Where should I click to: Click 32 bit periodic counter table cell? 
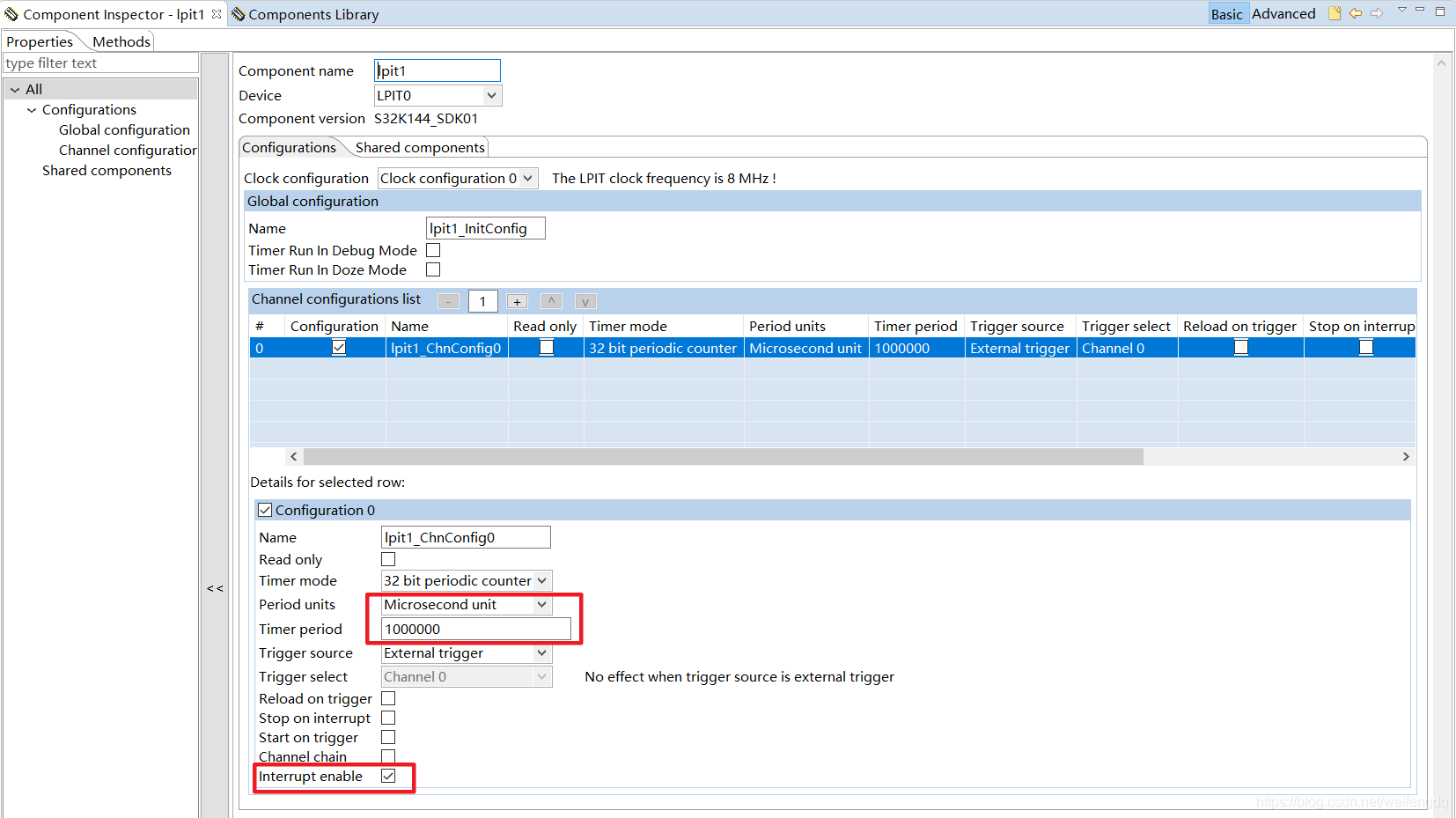pyautogui.click(x=664, y=348)
